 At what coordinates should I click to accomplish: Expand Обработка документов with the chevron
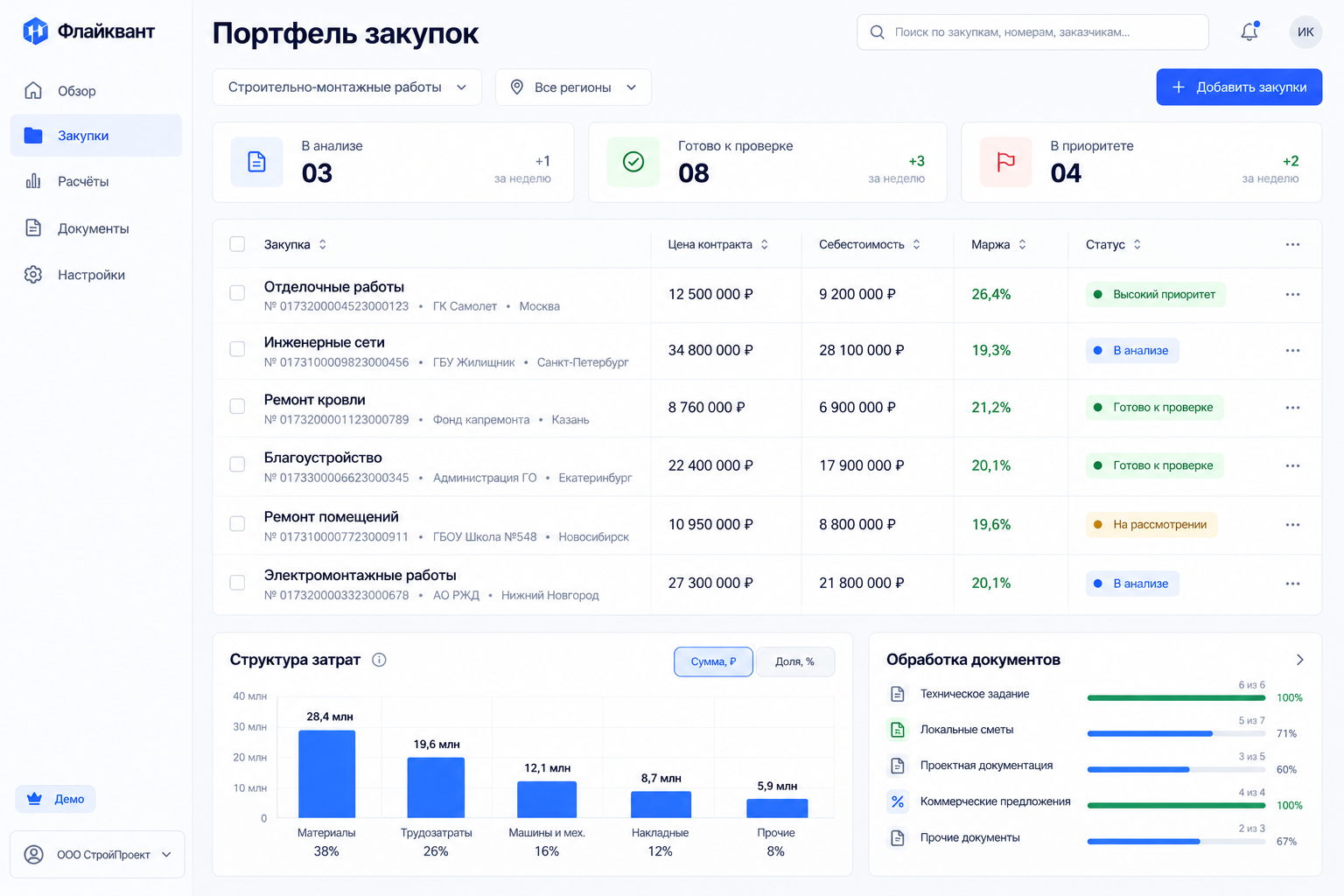[x=1299, y=660]
